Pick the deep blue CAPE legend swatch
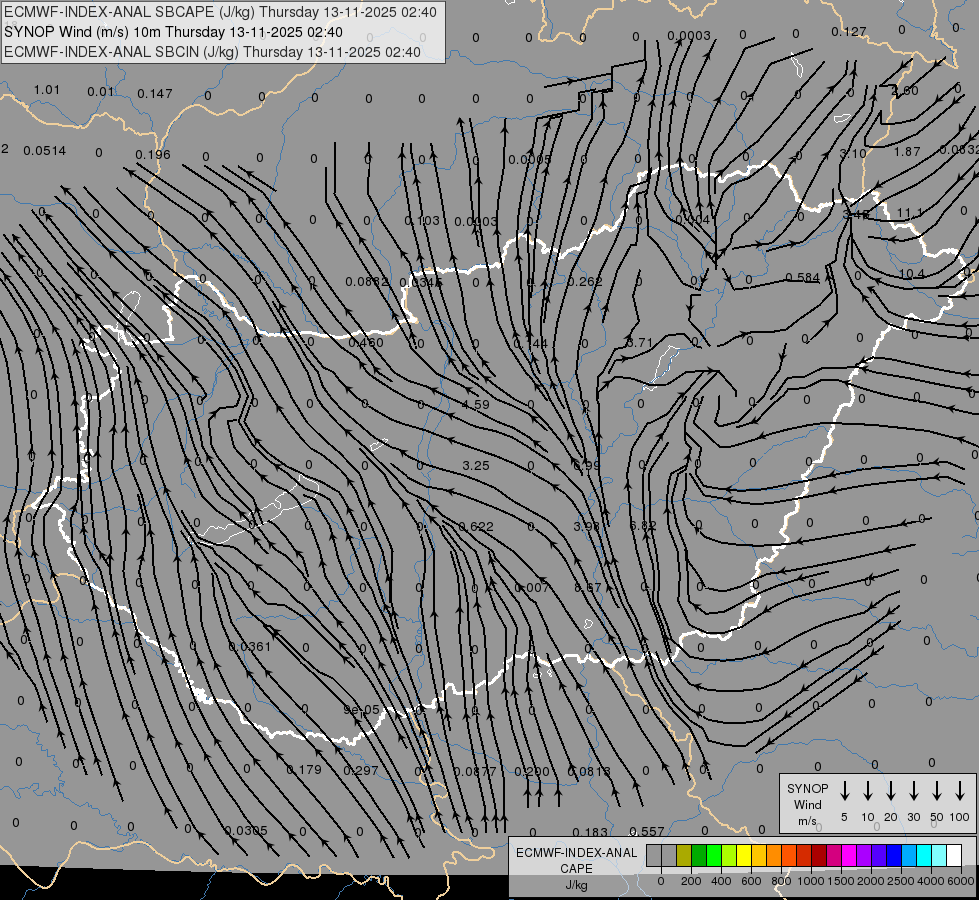979x900 pixels. (893, 855)
